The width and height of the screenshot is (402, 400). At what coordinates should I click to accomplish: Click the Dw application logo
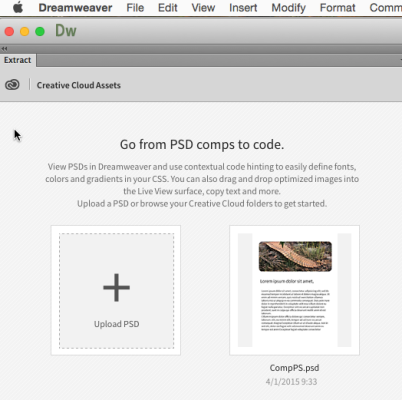[66, 31]
